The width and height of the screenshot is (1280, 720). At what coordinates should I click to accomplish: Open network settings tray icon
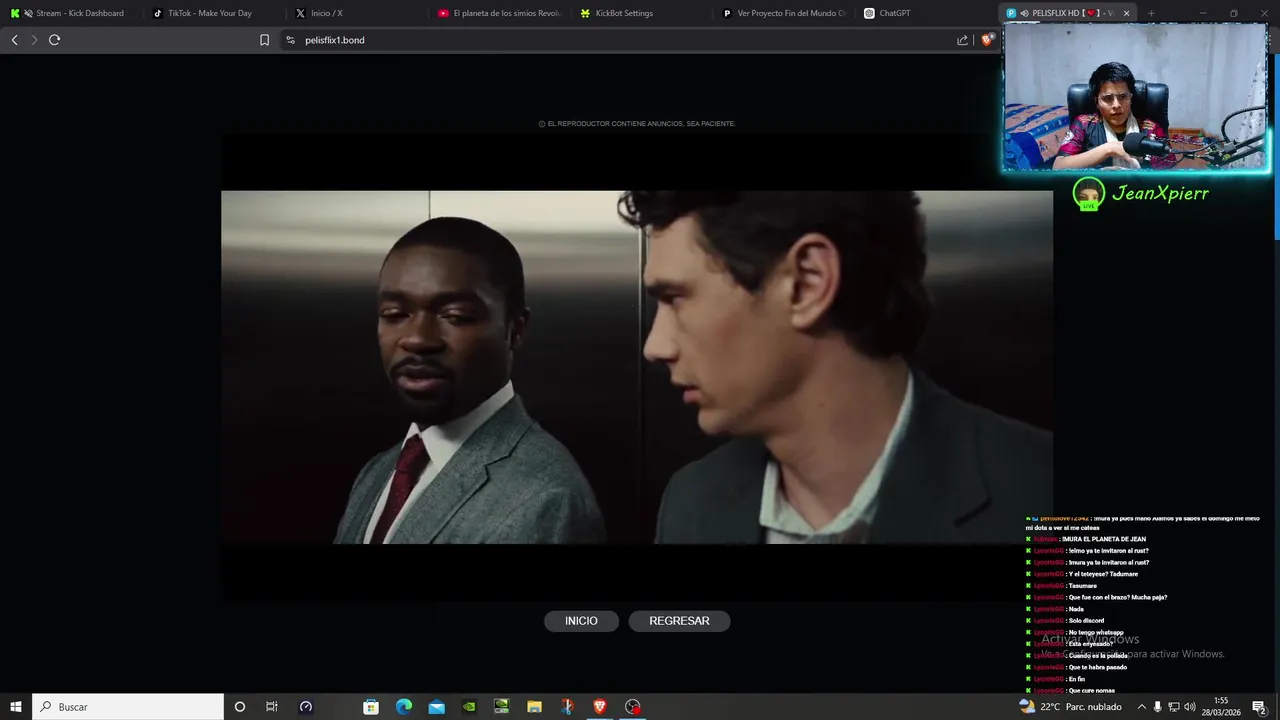[x=1174, y=707]
